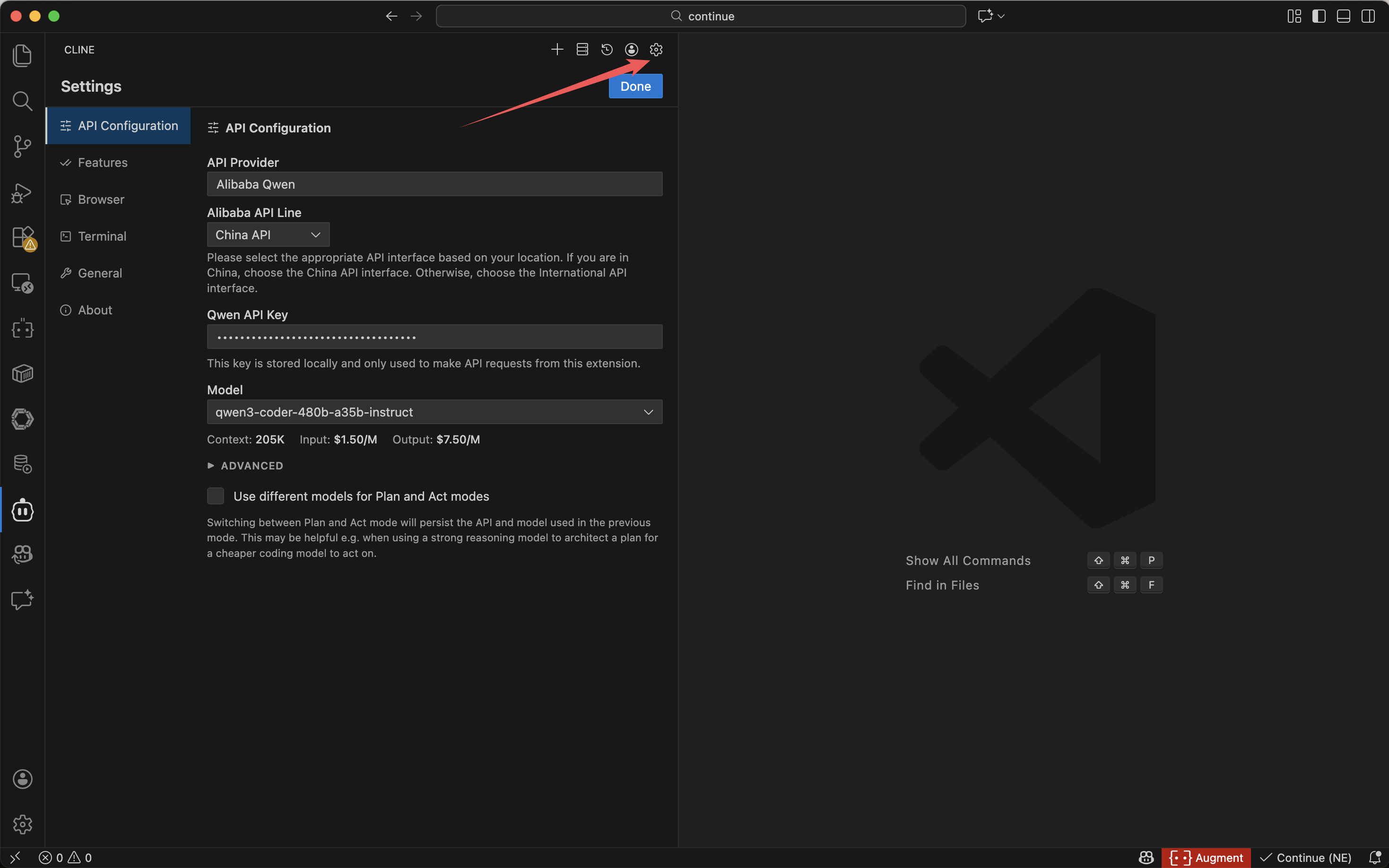The image size is (1389, 868).
Task: Enable different models for Plan and Act
Action: click(x=216, y=496)
